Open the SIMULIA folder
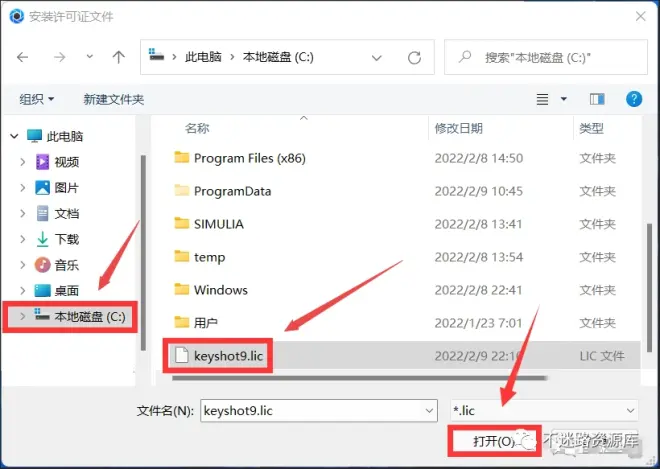 tap(218, 224)
